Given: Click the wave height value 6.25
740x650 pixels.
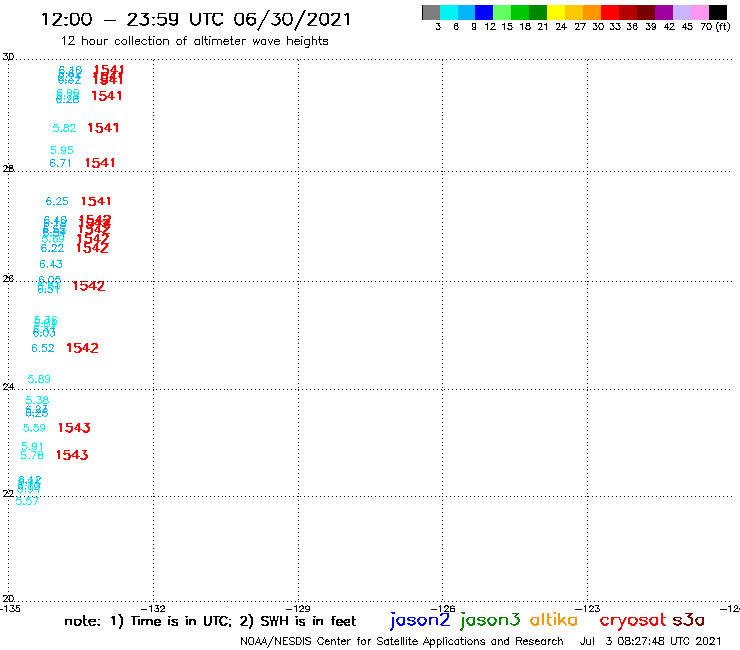Looking at the screenshot, I should click(x=57, y=201).
